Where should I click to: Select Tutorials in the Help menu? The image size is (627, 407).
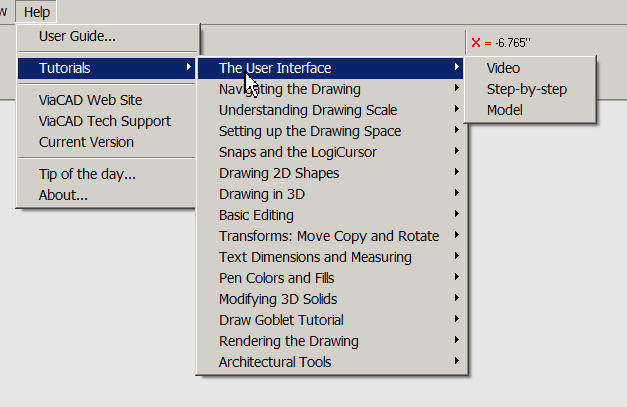click(x=65, y=68)
